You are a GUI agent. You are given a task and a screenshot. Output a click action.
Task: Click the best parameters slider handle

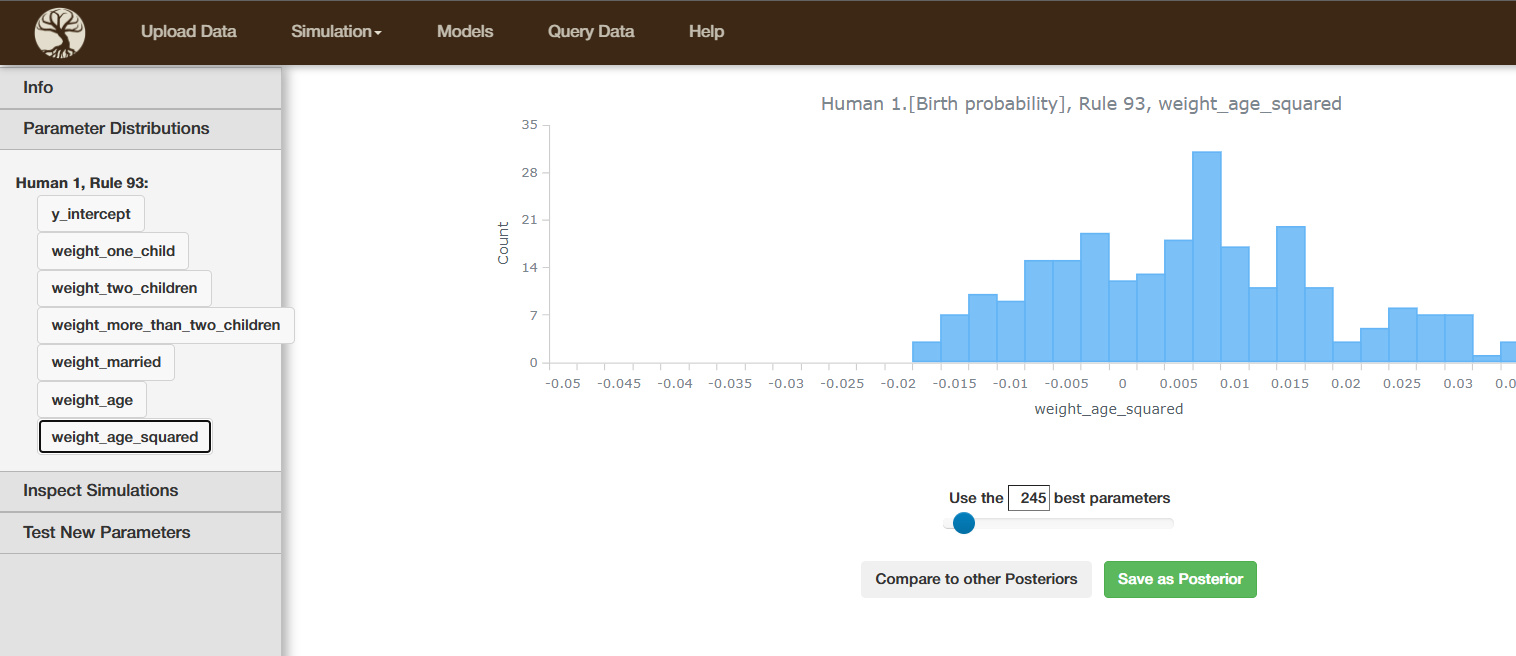[x=963, y=523]
